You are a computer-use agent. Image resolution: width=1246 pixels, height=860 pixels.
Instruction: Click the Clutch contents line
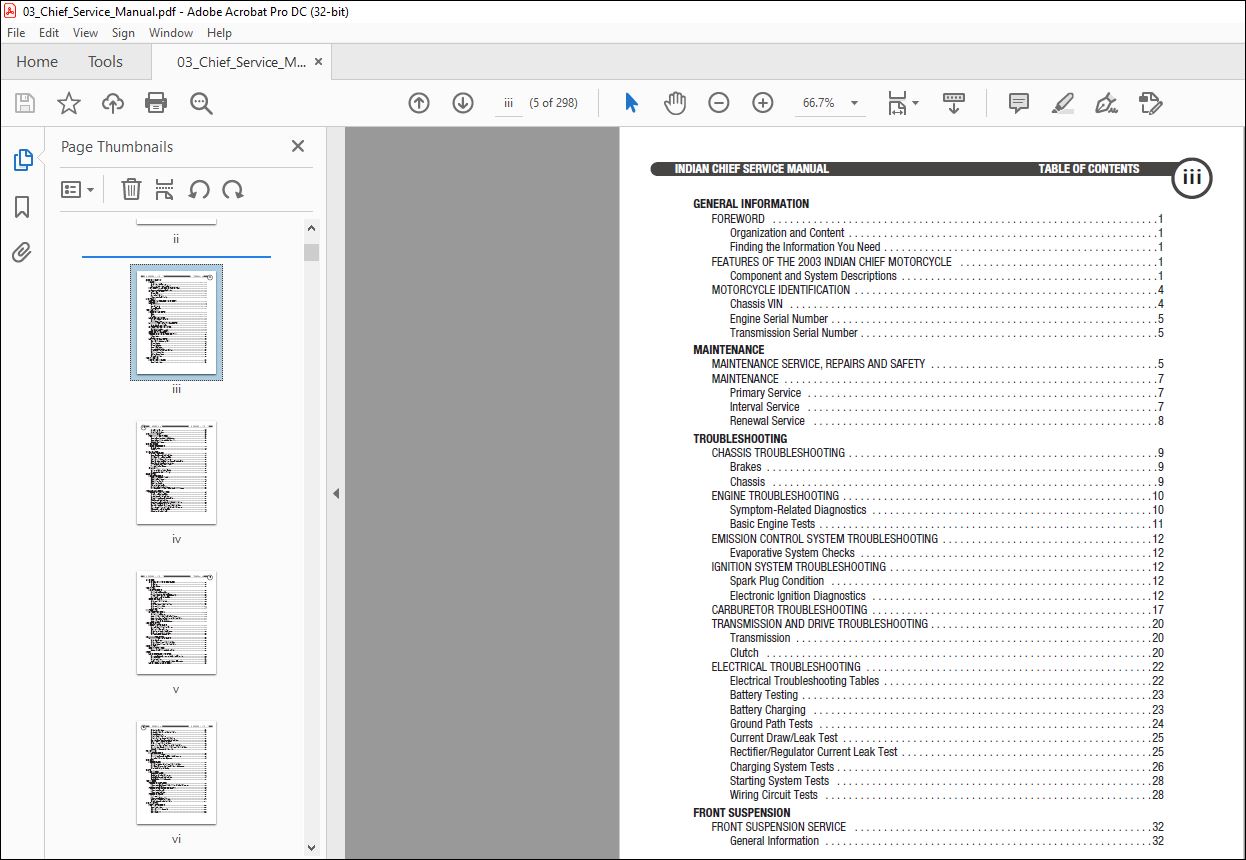point(946,653)
